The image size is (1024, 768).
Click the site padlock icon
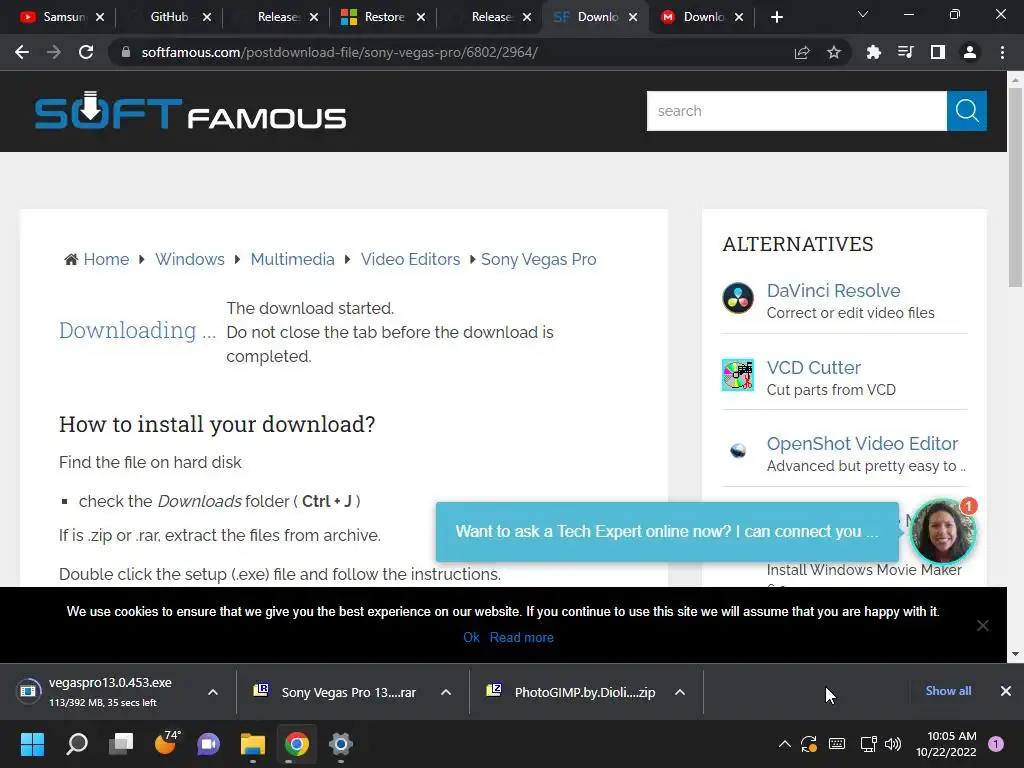pyautogui.click(x=126, y=52)
